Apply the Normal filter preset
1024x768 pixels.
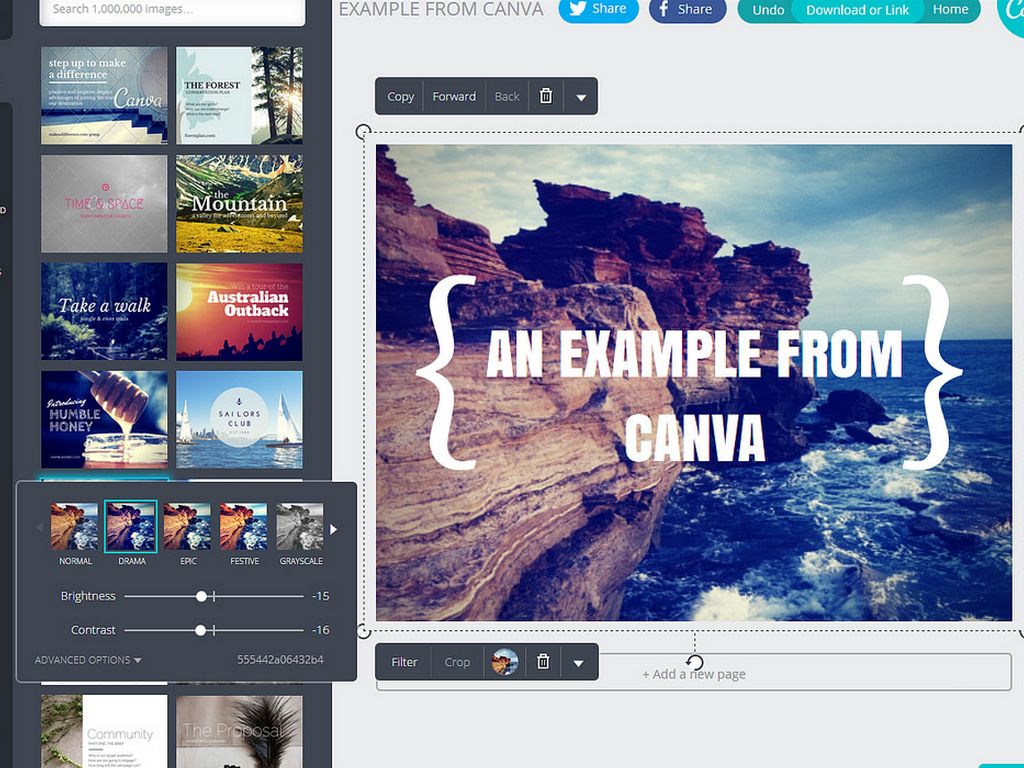click(75, 527)
